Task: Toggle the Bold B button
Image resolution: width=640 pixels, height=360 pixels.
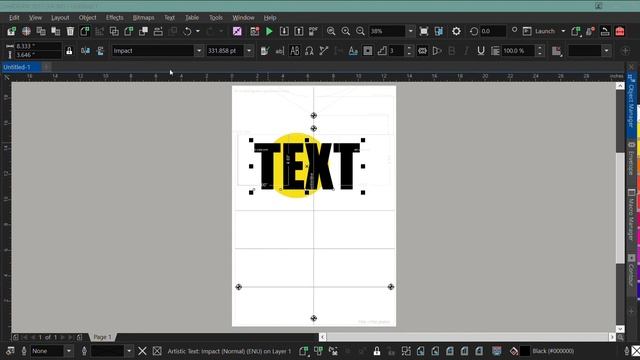Action: 451,51
